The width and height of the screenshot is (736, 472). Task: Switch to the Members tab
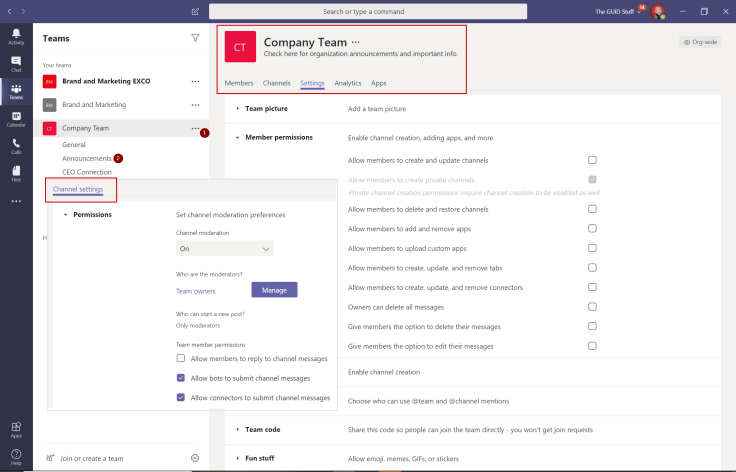(x=239, y=83)
